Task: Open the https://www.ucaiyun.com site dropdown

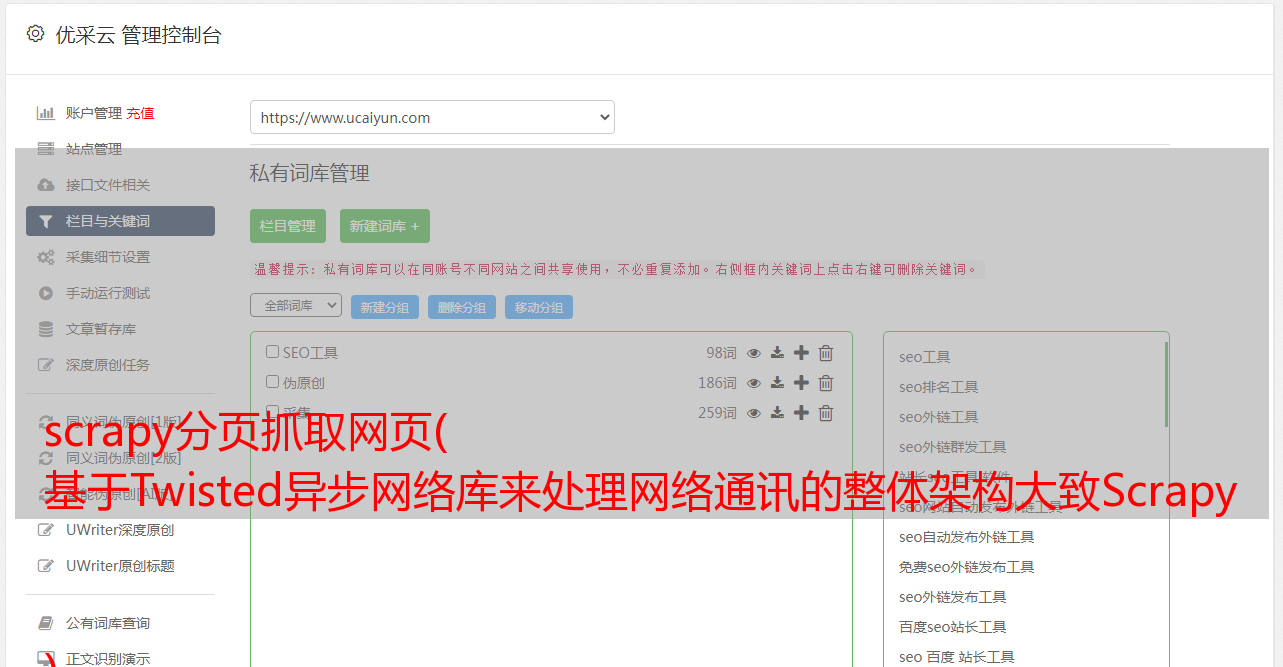Action: coord(432,117)
